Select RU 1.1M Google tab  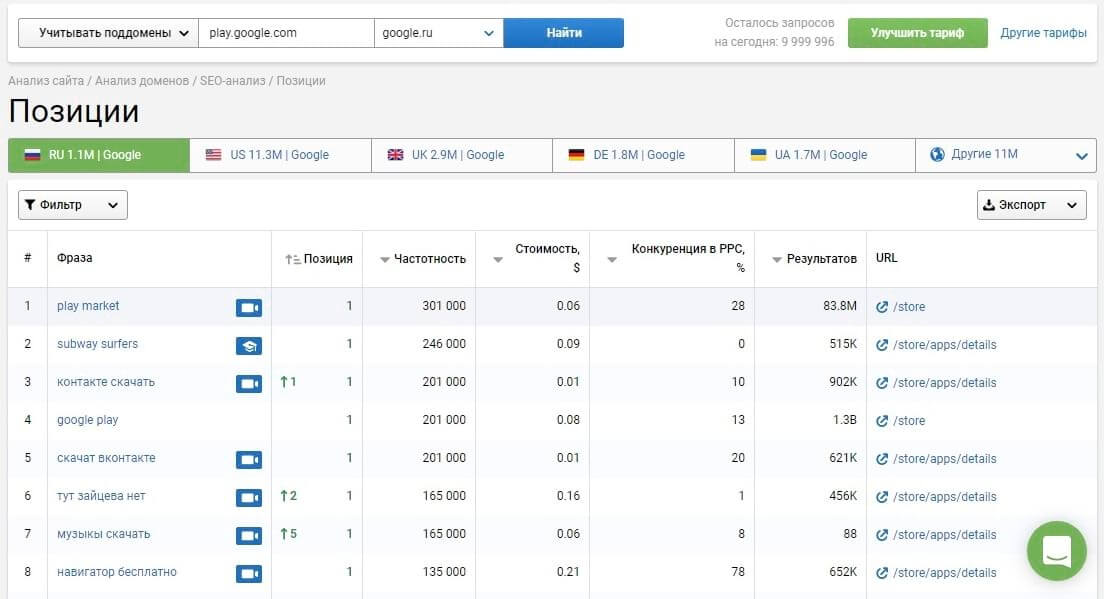pyautogui.click(x=99, y=155)
